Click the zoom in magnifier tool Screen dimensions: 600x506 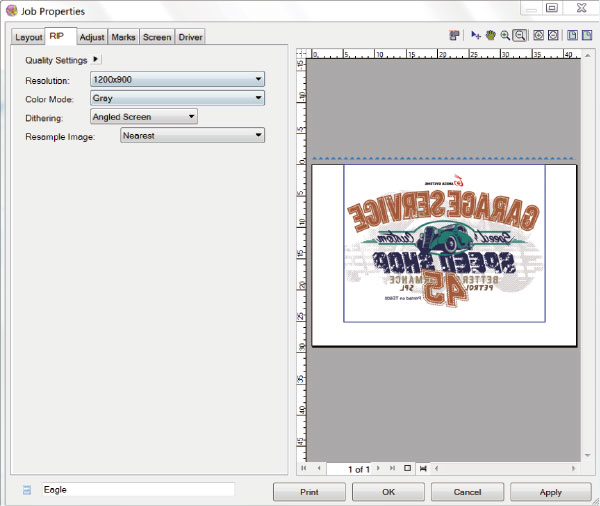(505, 35)
